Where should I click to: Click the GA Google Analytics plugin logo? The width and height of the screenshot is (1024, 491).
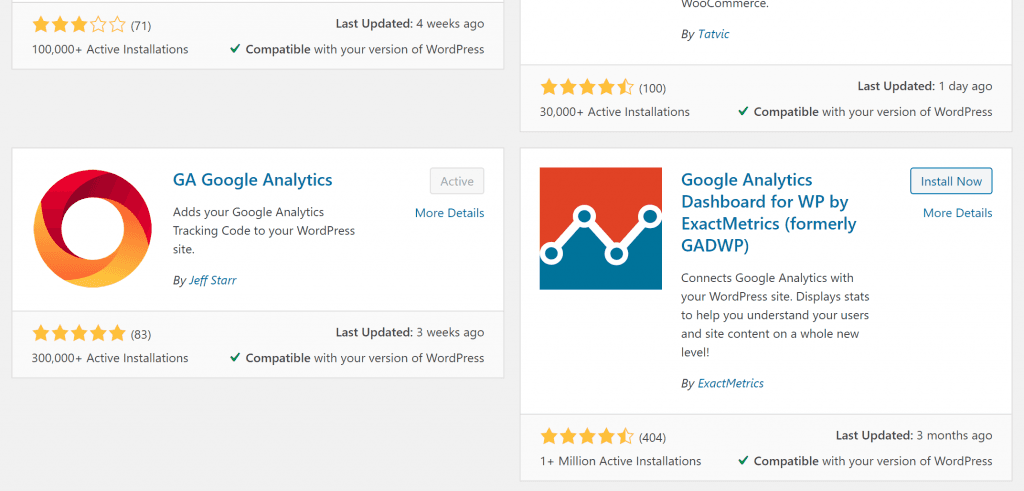(x=92, y=229)
